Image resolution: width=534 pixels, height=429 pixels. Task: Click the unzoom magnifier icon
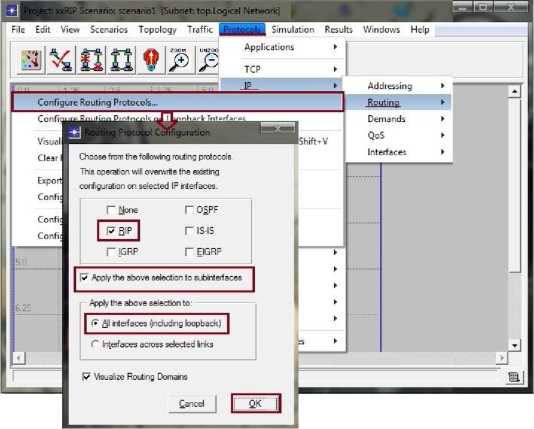point(208,60)
